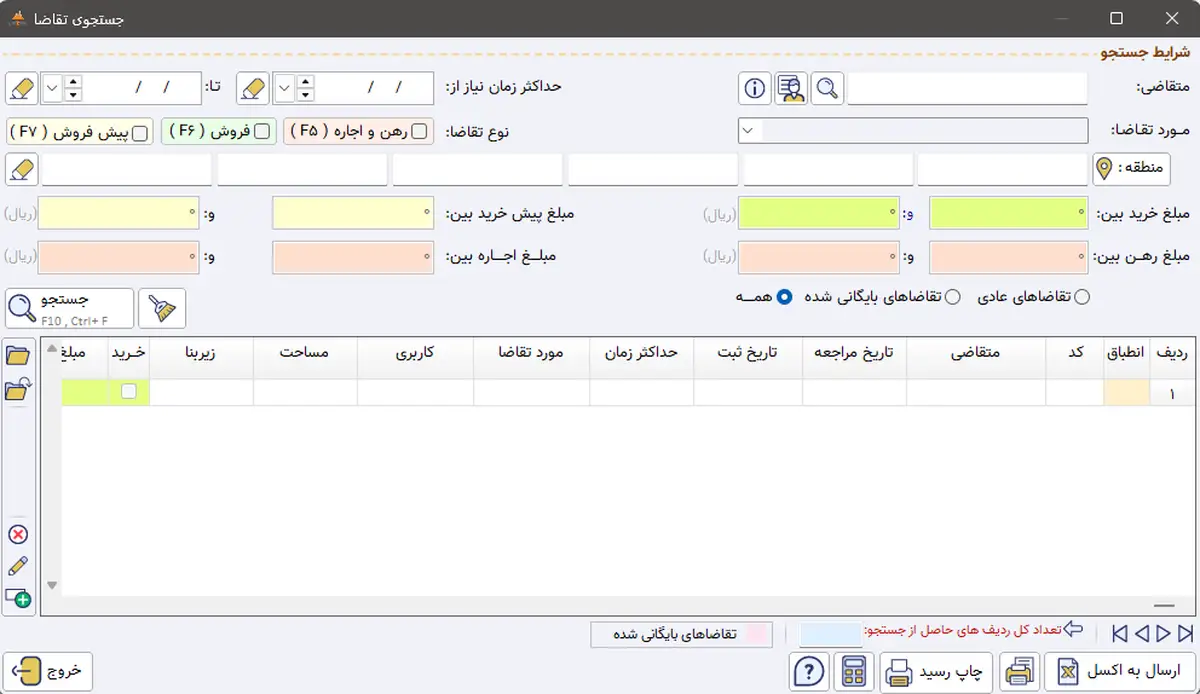Click the pencil edit icon in left sidebar
This screenshot has width=1200, height=694.
coord(18,566)
